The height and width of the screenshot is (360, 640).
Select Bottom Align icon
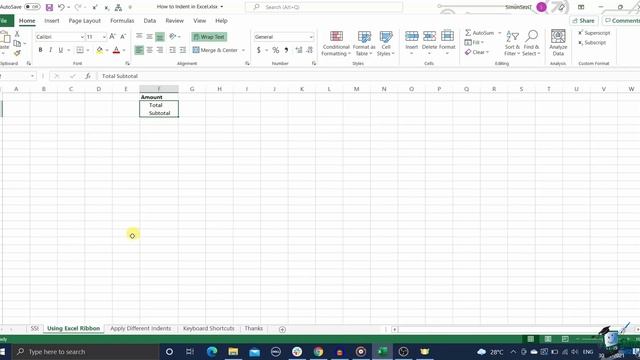click(160, 36)
